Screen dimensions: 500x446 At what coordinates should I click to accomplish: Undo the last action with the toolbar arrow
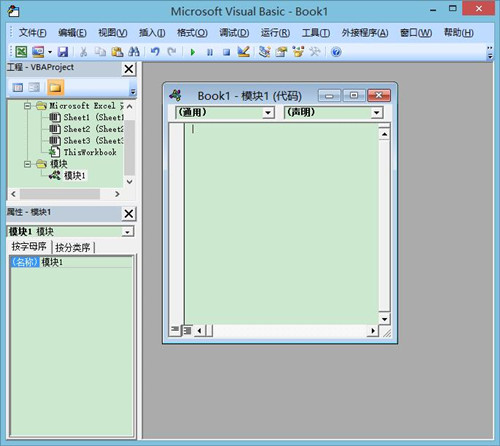coord(155,52)
